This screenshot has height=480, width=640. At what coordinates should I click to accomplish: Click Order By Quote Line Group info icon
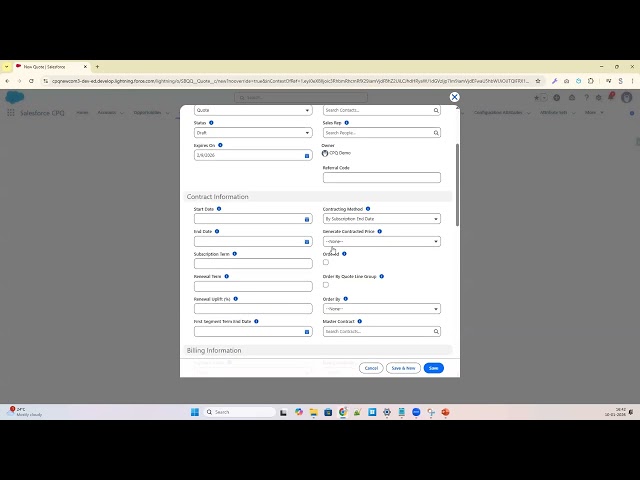tap(382, 276)
